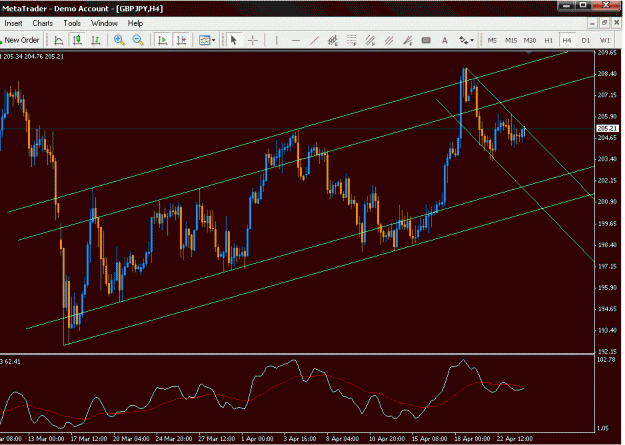
Task: Click the 17 Mar 12:00 time label
Action: coord(88,439)
